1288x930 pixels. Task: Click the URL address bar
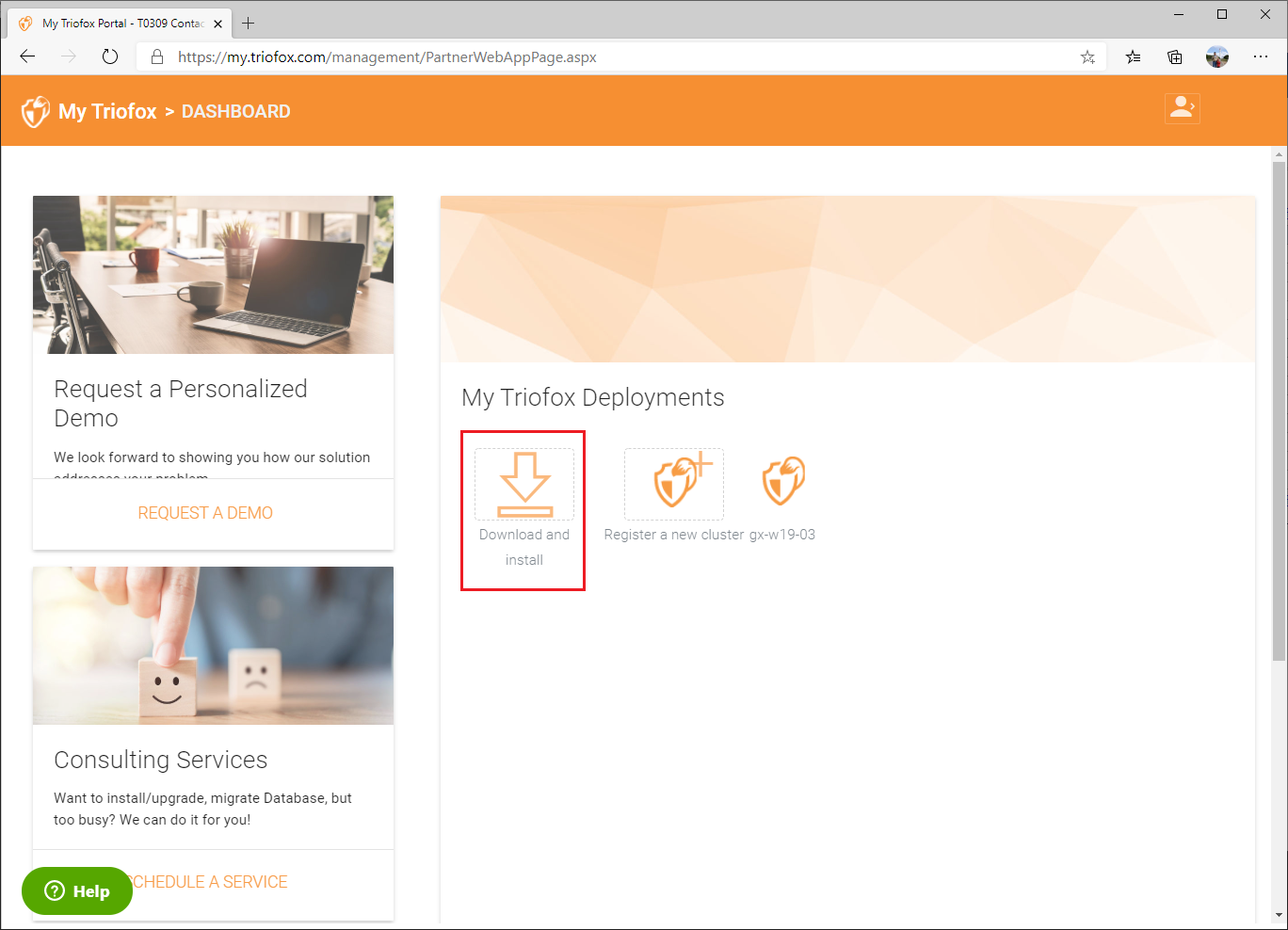coord(621,56)
